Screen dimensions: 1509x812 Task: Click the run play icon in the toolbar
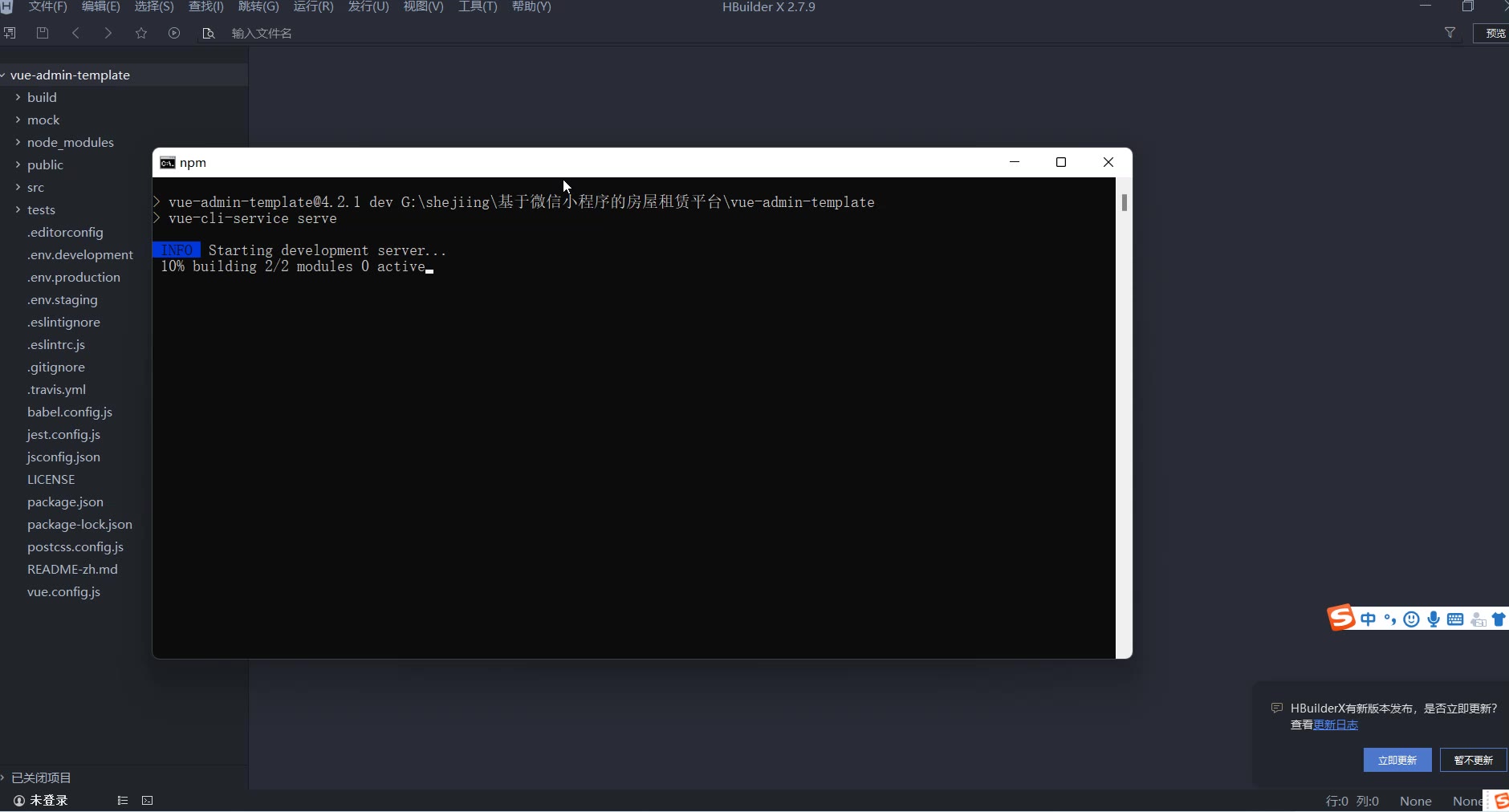point(174,33)
